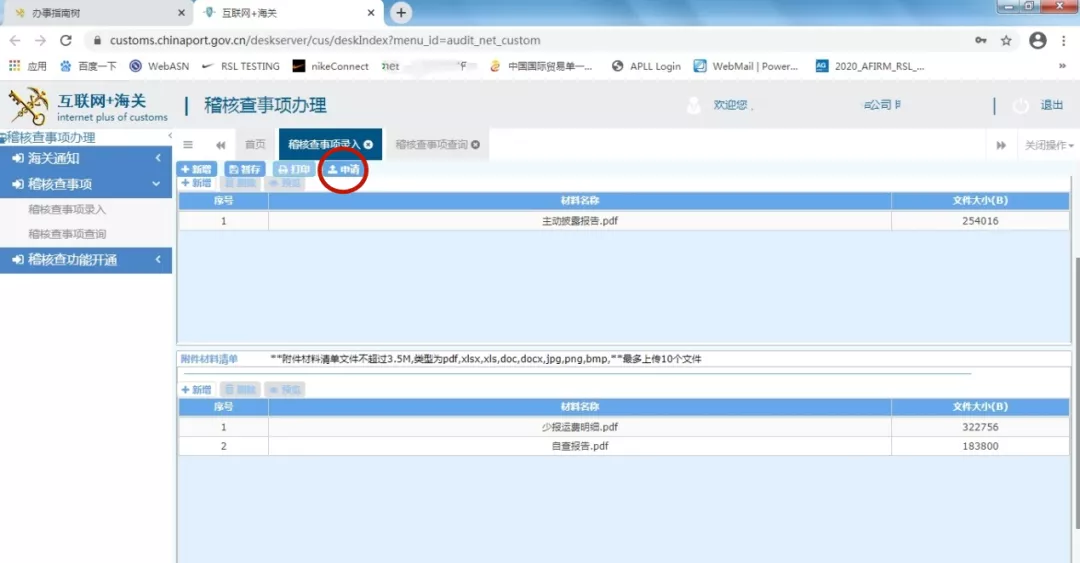
Task: Select the 少报运费明细.pdf row
Action: click(x=624, y=427)
